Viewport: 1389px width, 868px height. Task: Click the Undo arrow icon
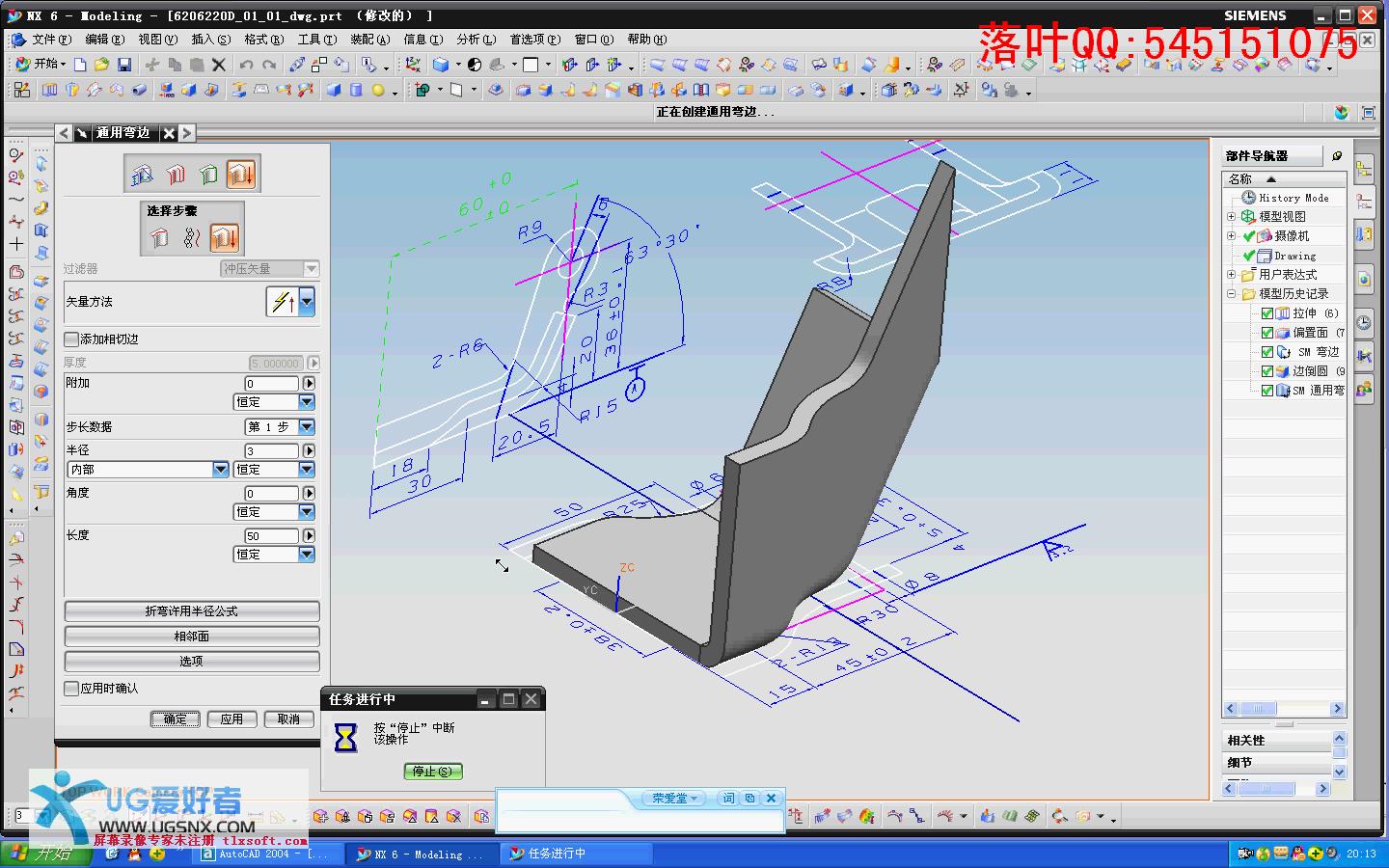click(246, 65)
